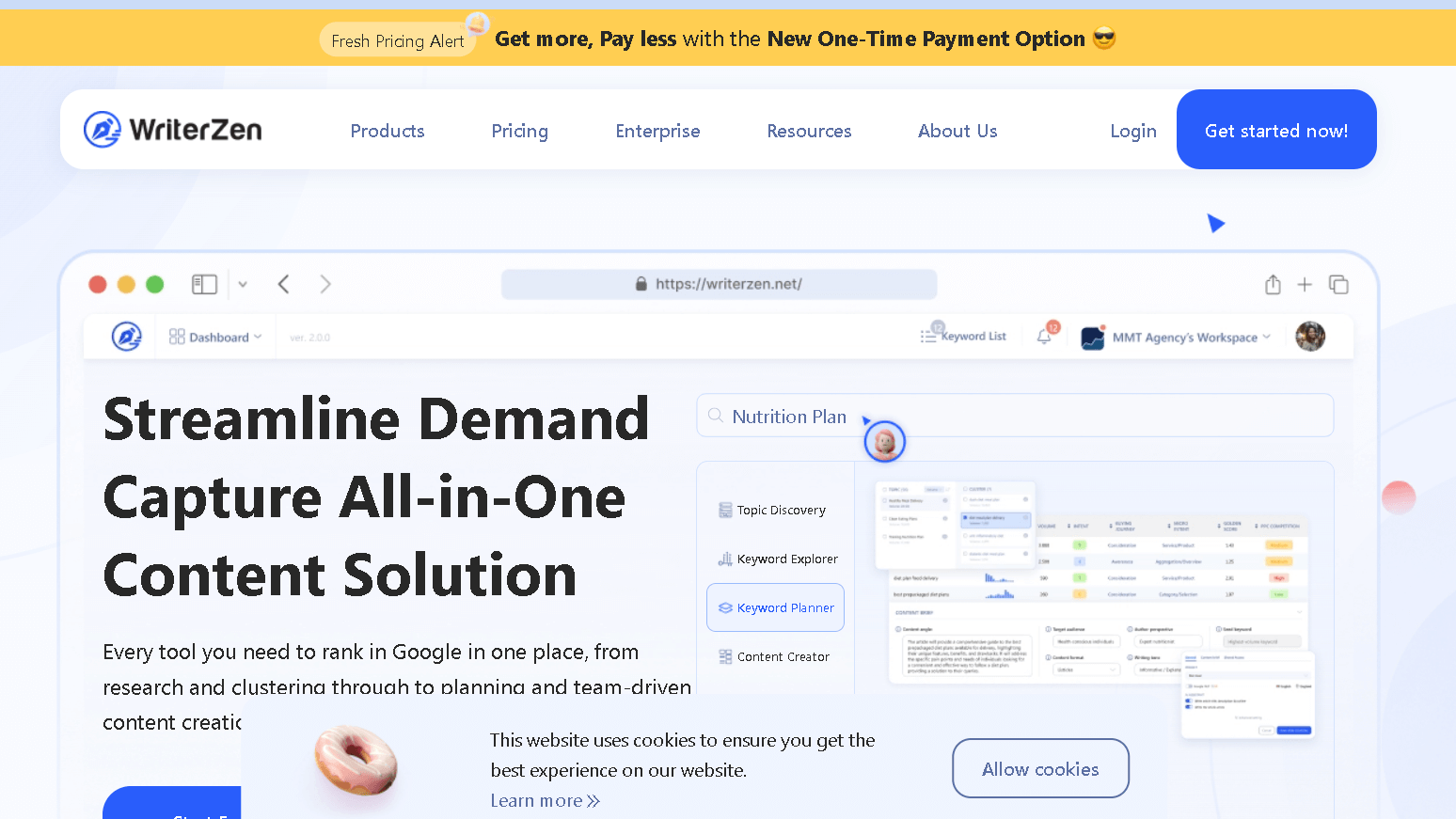Viewport: 1456px width, 819px height.
Task: Select the Keyword Planner tab
Action: coord(775,607)
